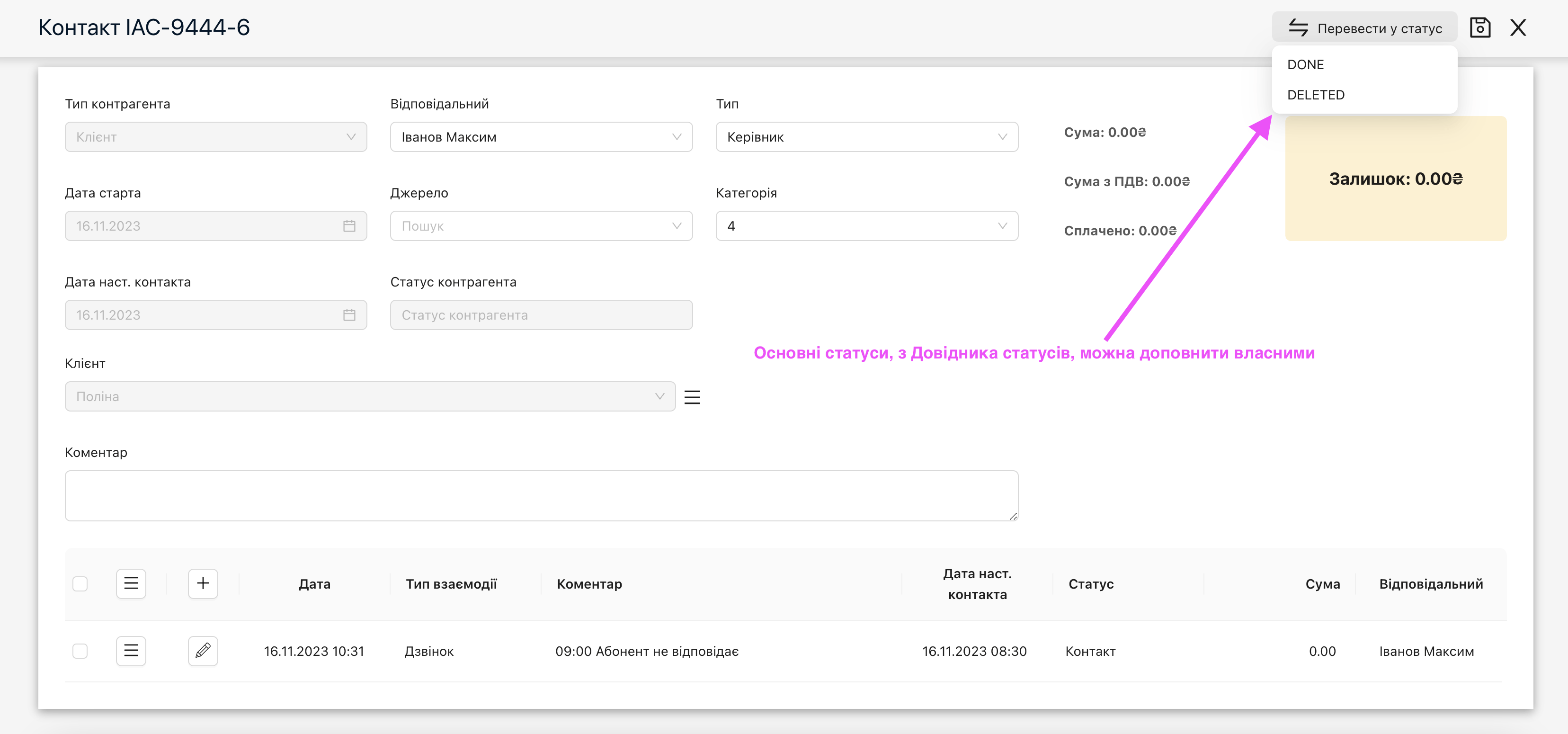
Task: Click inside the Коментар text area
Action: point(541,495)
